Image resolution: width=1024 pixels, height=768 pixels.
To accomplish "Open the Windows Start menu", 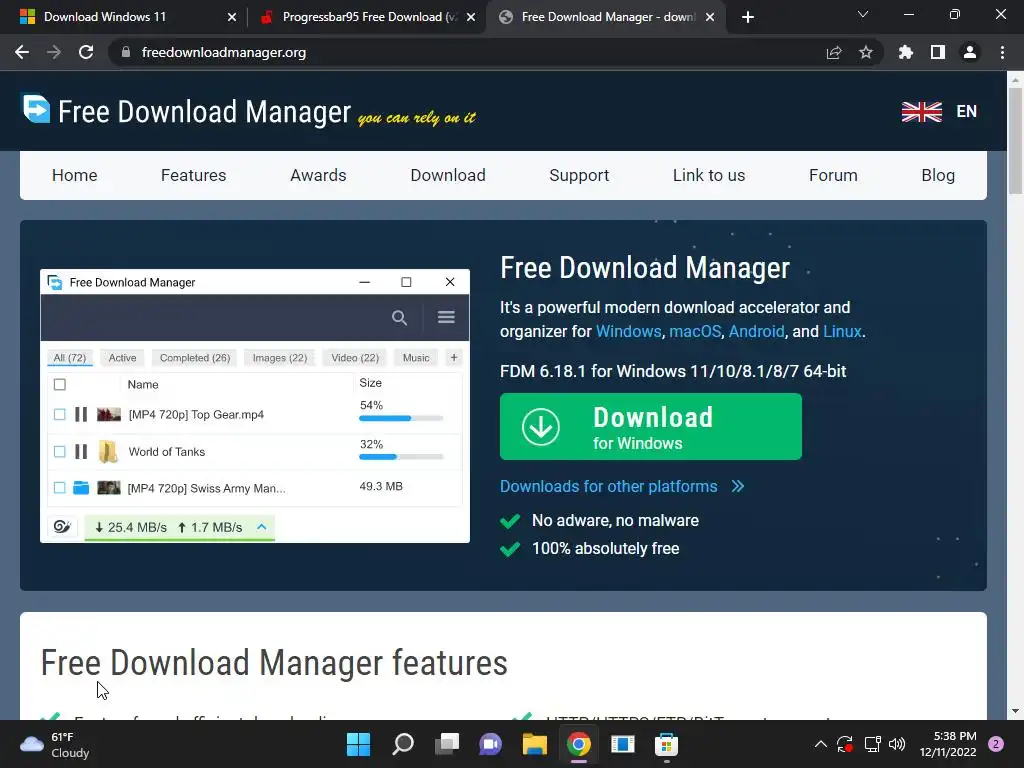I will [x=359, y=744].
